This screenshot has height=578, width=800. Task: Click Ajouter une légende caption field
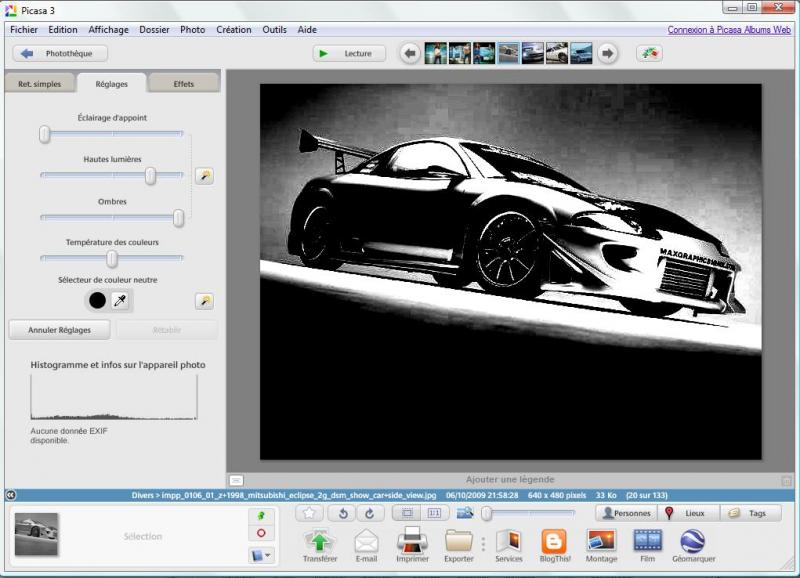click(510, 480)
